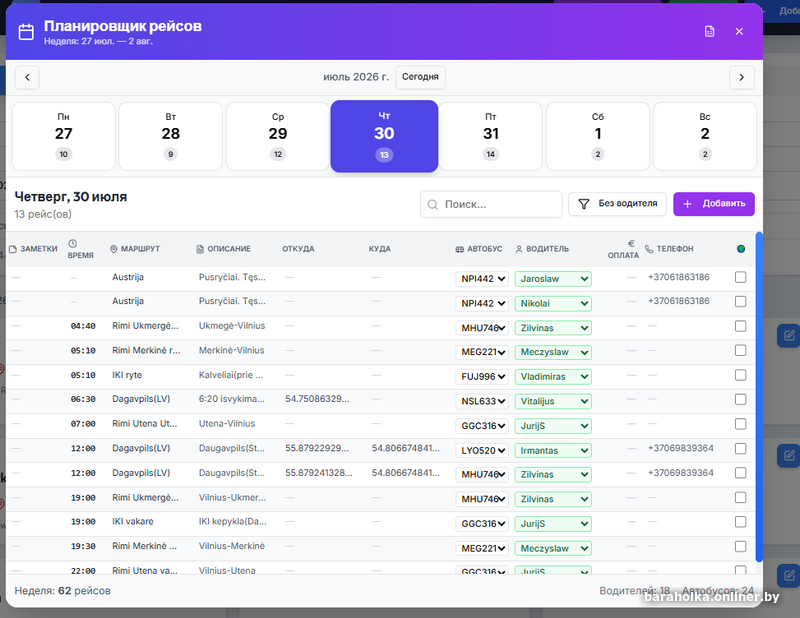Open bus dropdown showing FUJ996

click(x=482, y=377)
